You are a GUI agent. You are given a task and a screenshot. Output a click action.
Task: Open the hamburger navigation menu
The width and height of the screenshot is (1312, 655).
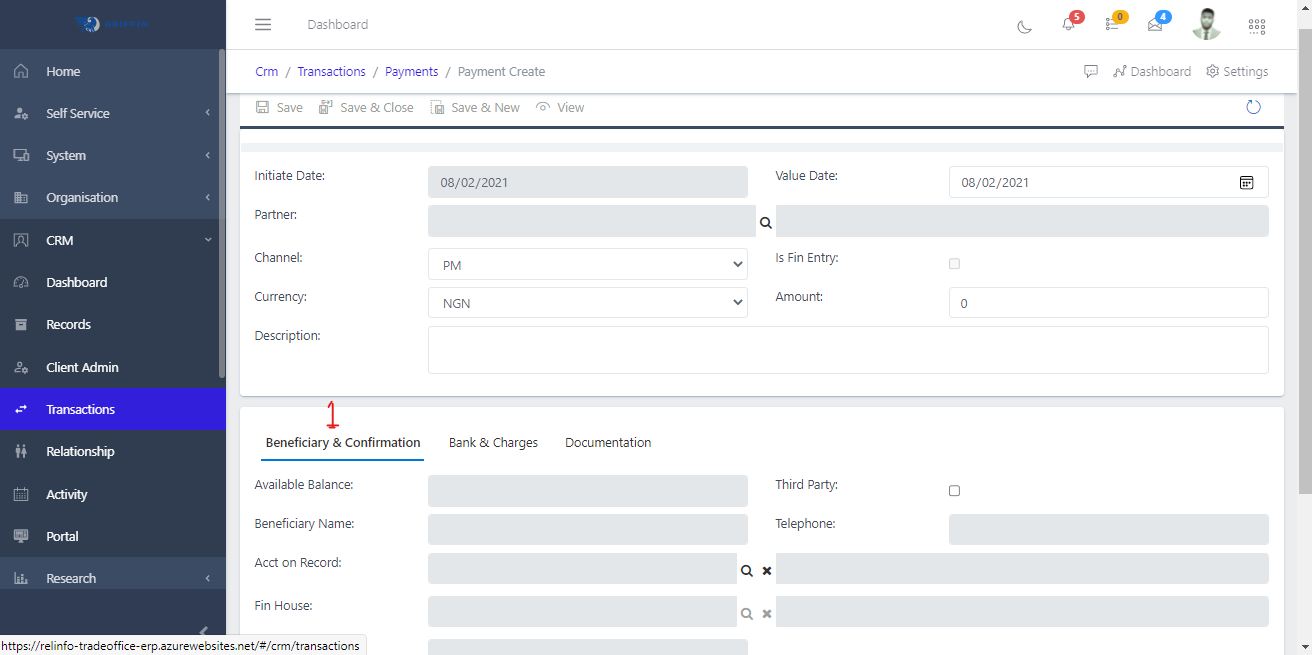click(263, 24)
